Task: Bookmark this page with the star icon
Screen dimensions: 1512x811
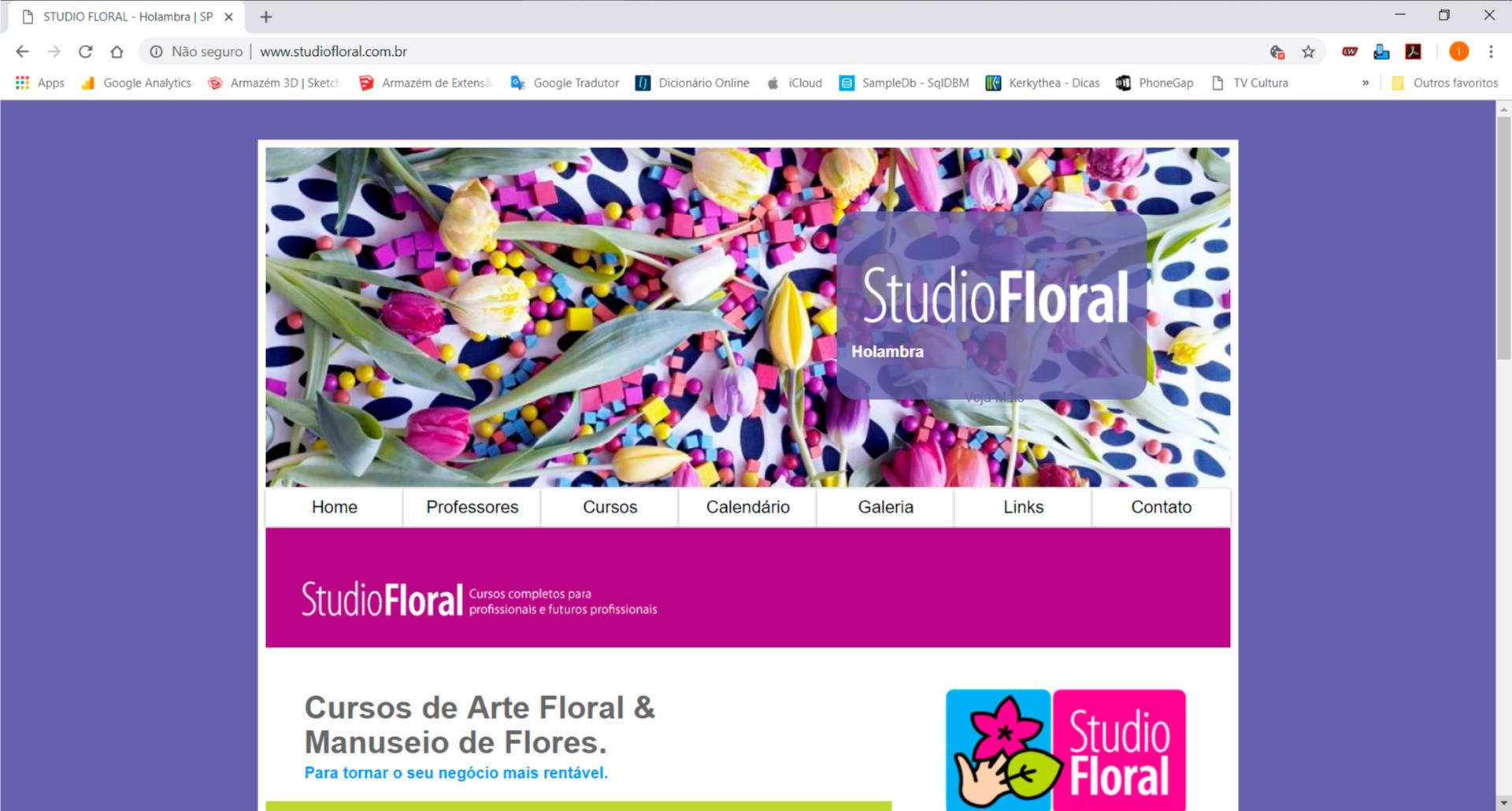Action: point(1308,52)
